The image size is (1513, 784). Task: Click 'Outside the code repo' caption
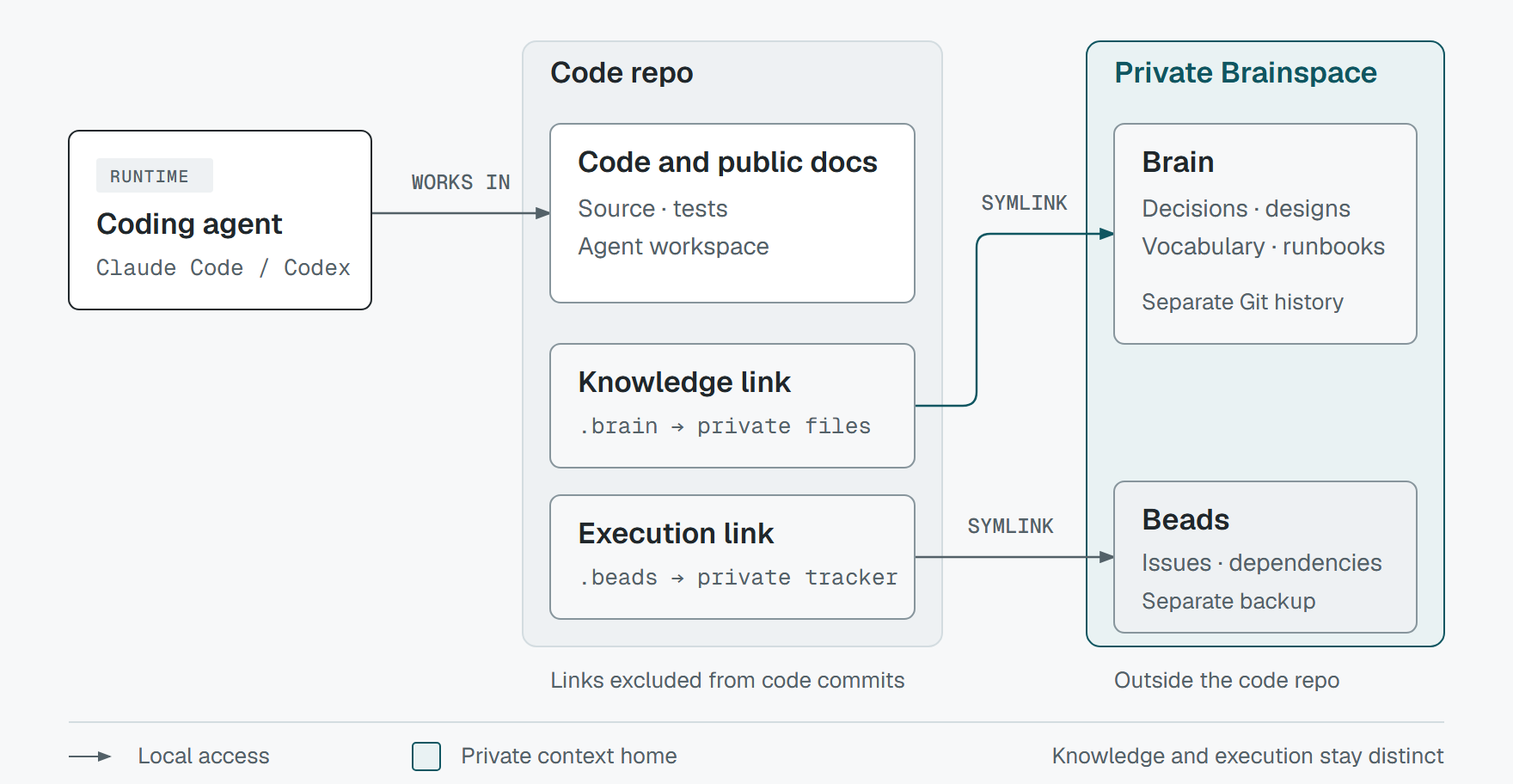click(1227, 681)
